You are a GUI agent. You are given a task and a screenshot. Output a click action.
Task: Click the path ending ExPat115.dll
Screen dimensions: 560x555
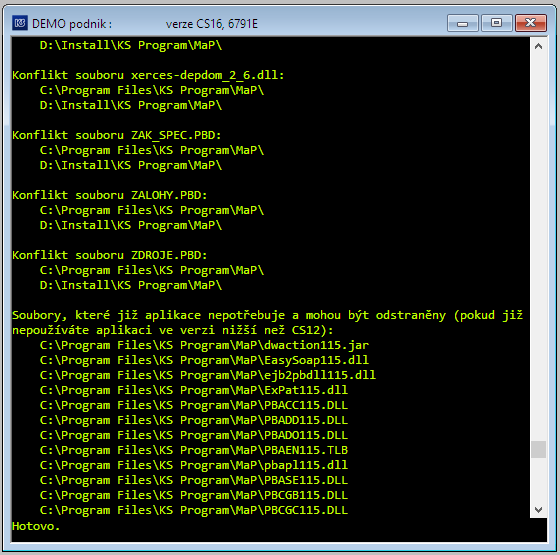tap(194, 390)
